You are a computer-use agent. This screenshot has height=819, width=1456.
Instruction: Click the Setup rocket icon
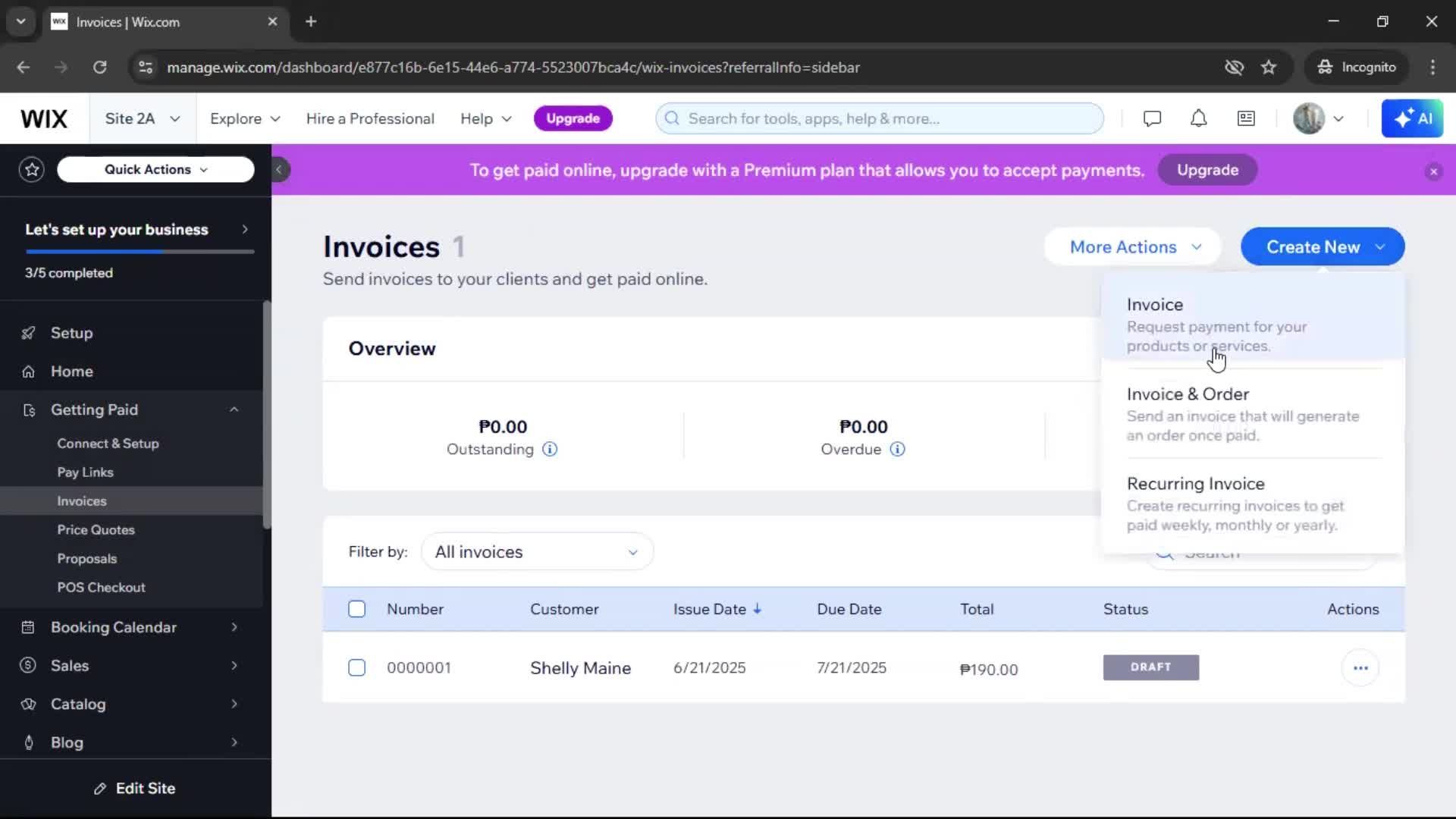click(28, 333)
